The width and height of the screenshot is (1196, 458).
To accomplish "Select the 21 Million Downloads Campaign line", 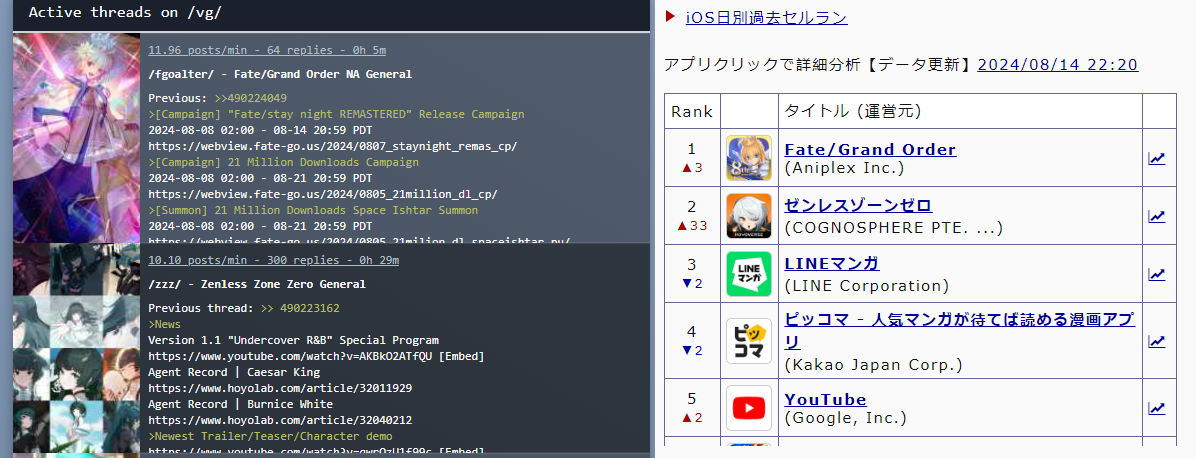I will point(284,162).
